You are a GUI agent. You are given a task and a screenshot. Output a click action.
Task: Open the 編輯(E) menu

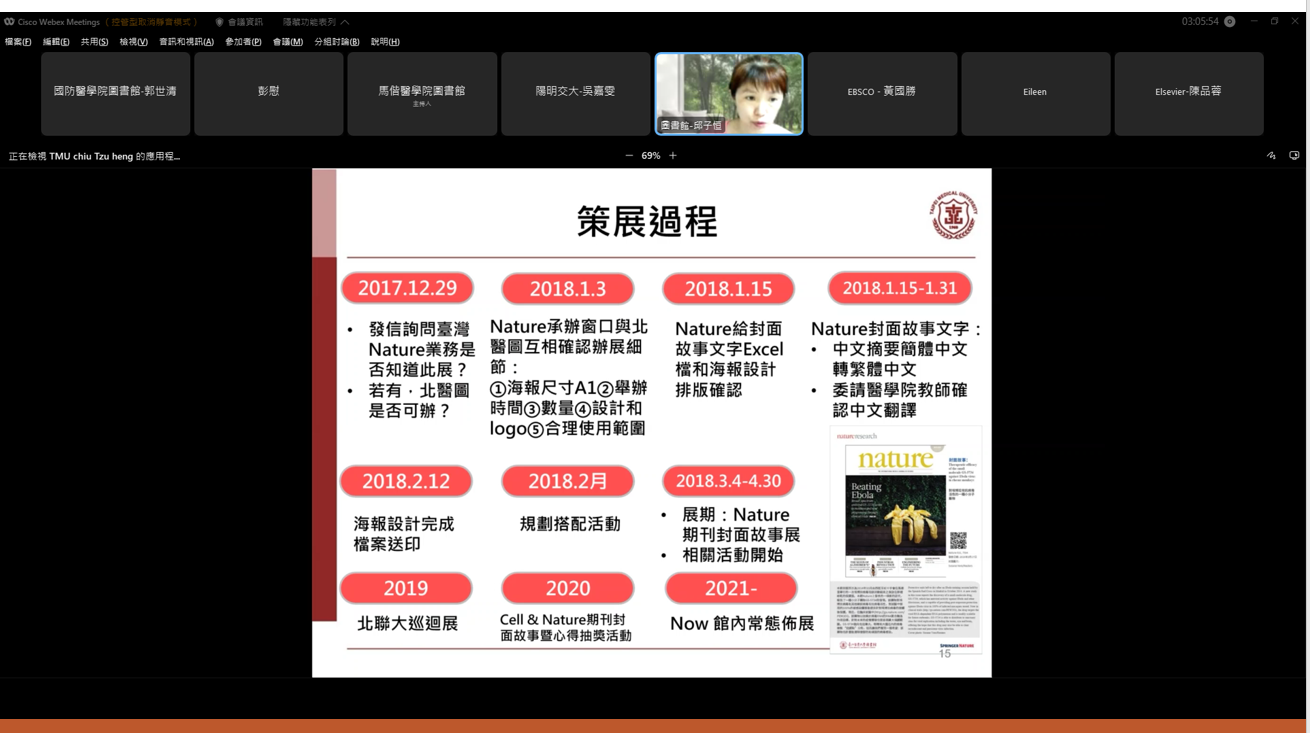click(56, 42)
